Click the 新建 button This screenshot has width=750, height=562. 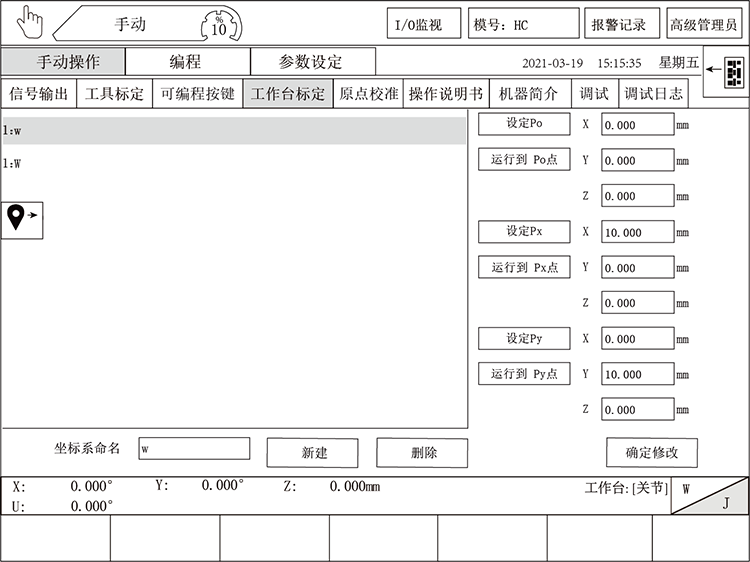coord(314,453)
